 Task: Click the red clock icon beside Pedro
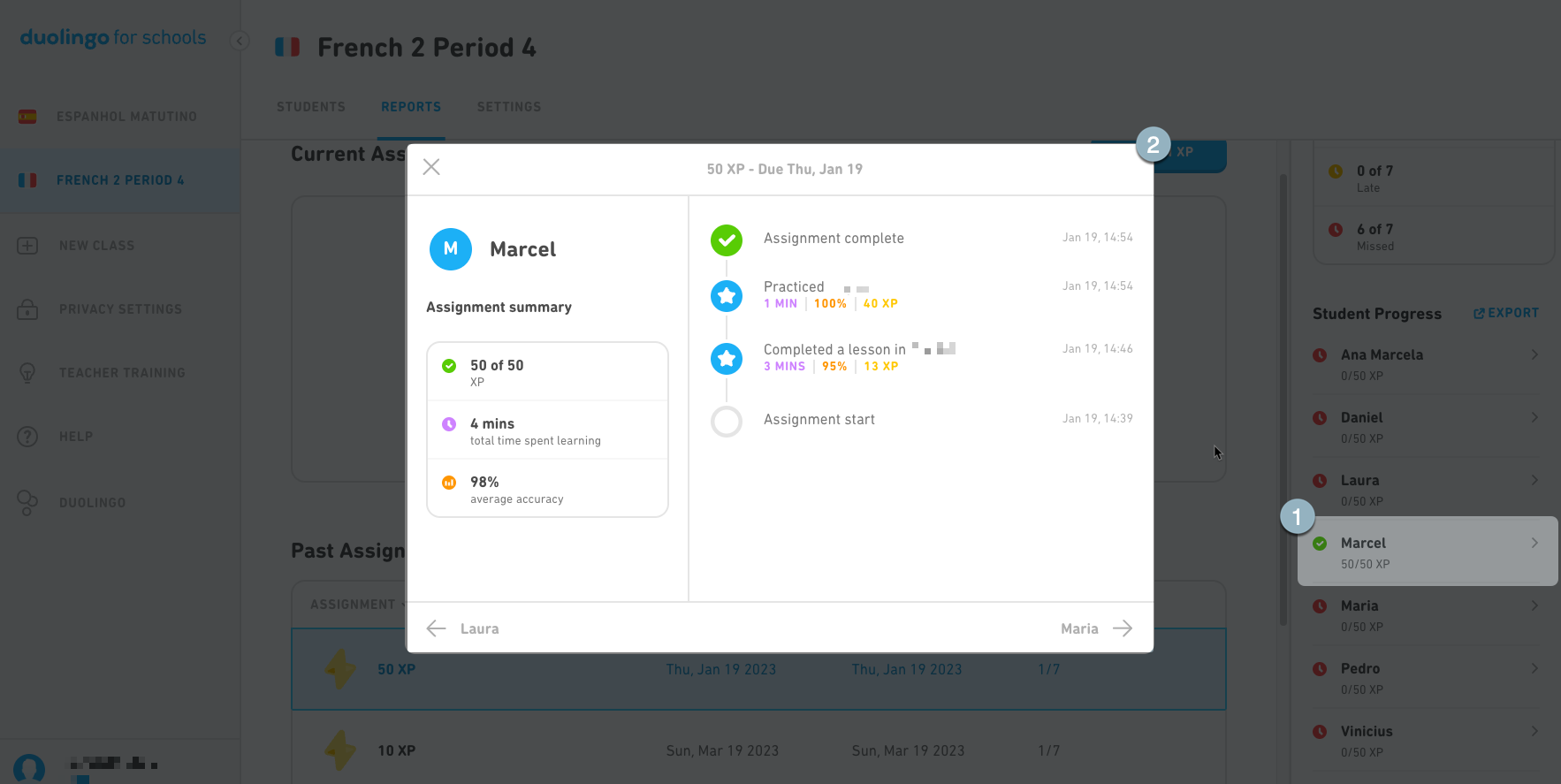pyautogui.click(x=1321, y=668)
